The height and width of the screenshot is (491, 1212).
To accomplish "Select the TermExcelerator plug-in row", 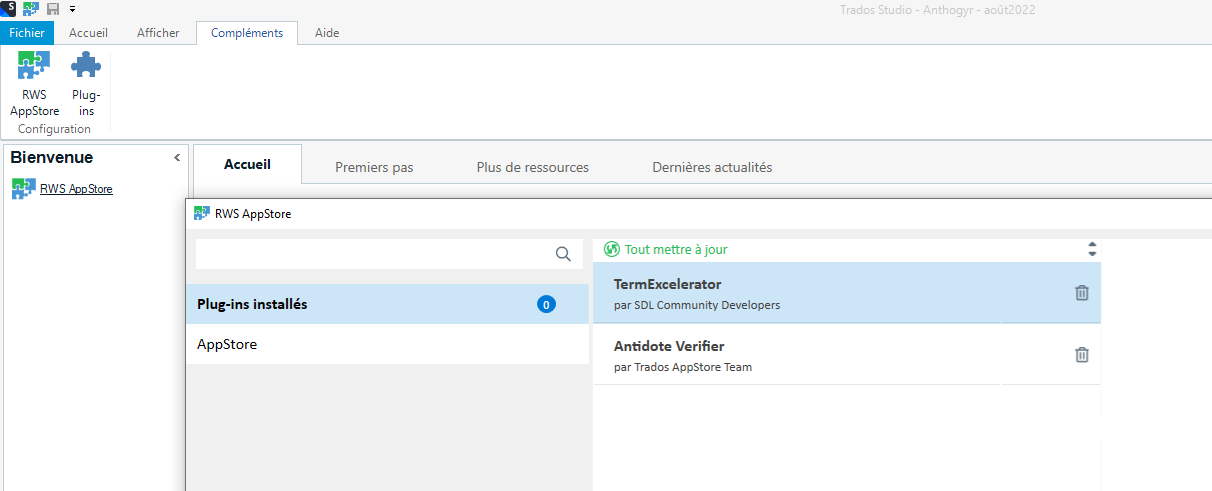I will [x=847, y=293].
